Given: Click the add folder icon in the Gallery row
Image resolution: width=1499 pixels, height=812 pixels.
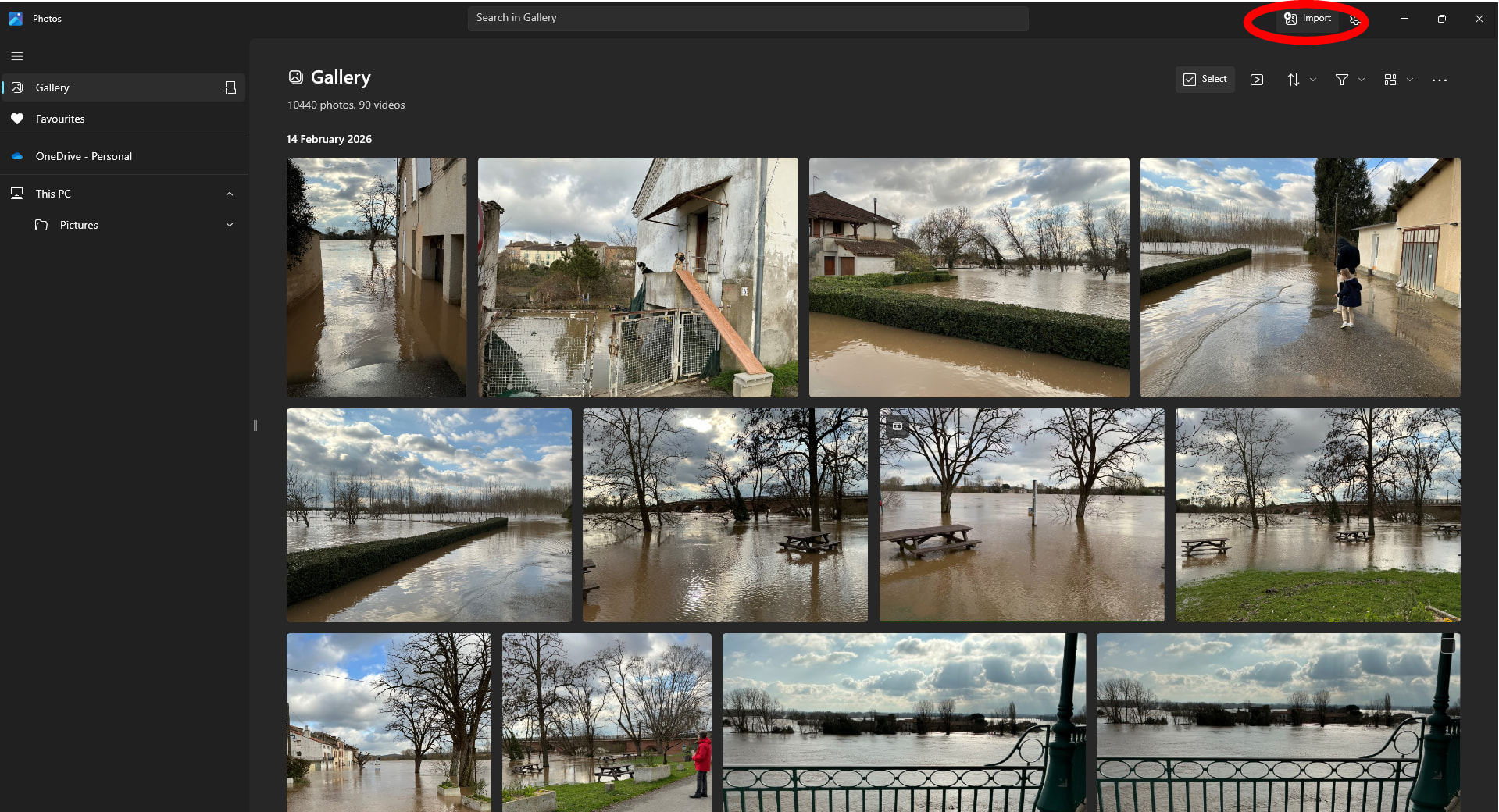Looking at the screenshot, I should click(x=230, y=87).
